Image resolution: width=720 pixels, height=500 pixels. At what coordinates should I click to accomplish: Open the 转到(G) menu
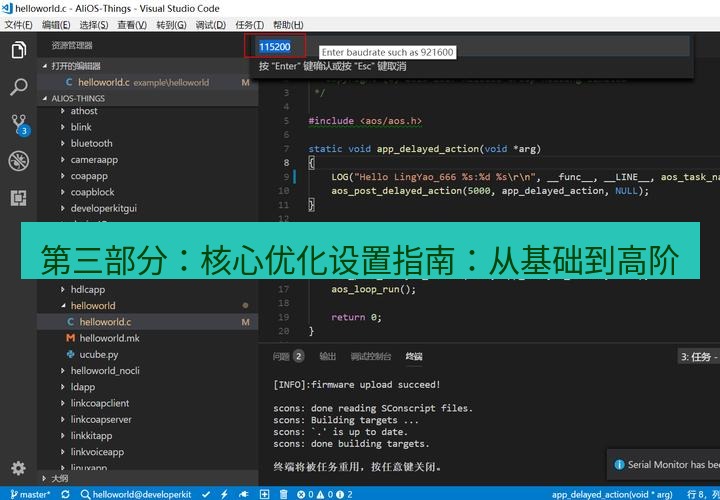coord(171,25)
